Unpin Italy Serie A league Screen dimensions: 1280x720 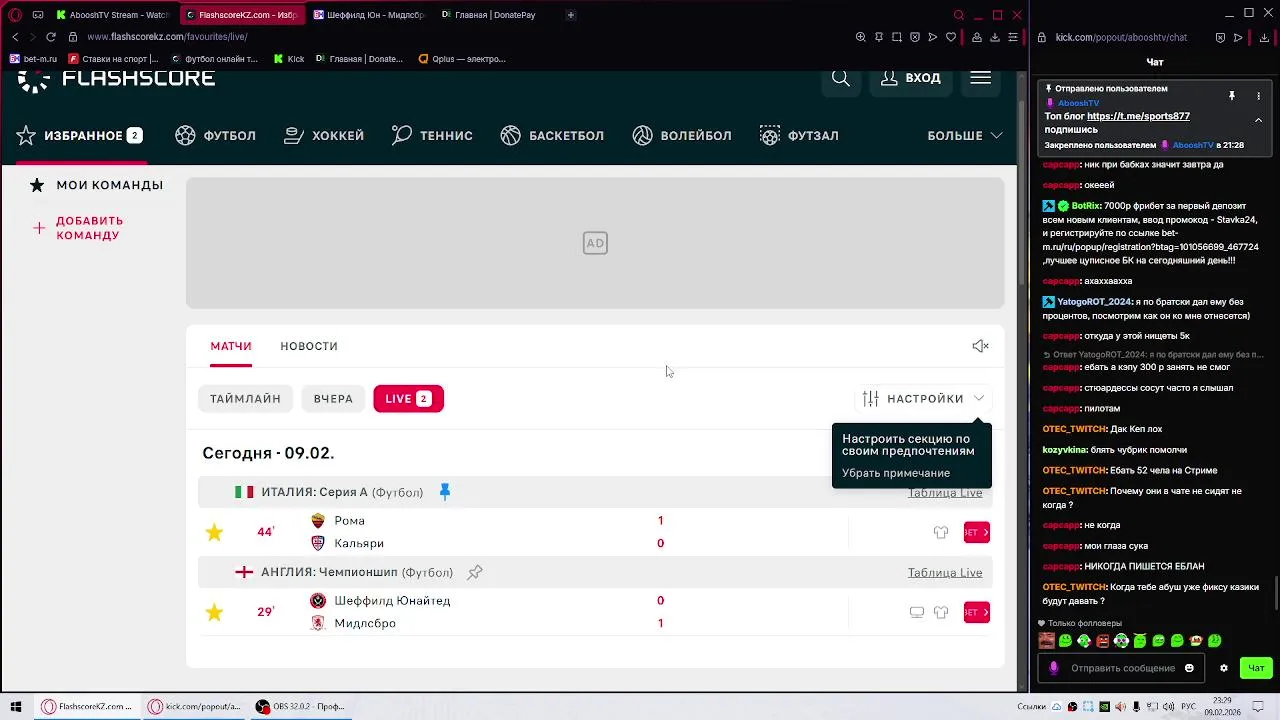[445, 492]
